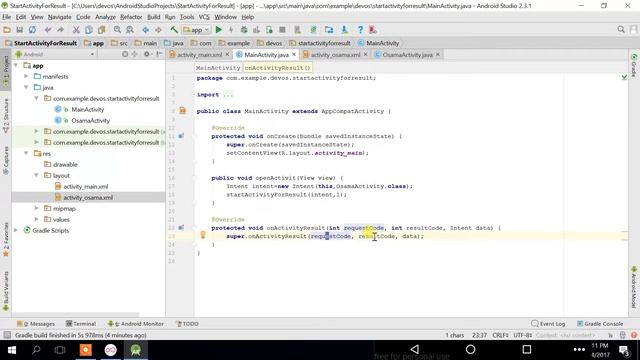The width and height of the screenshot is (640, 360).
Task: Select MainActivity in the project tree
Action: [x=87, y=109]
